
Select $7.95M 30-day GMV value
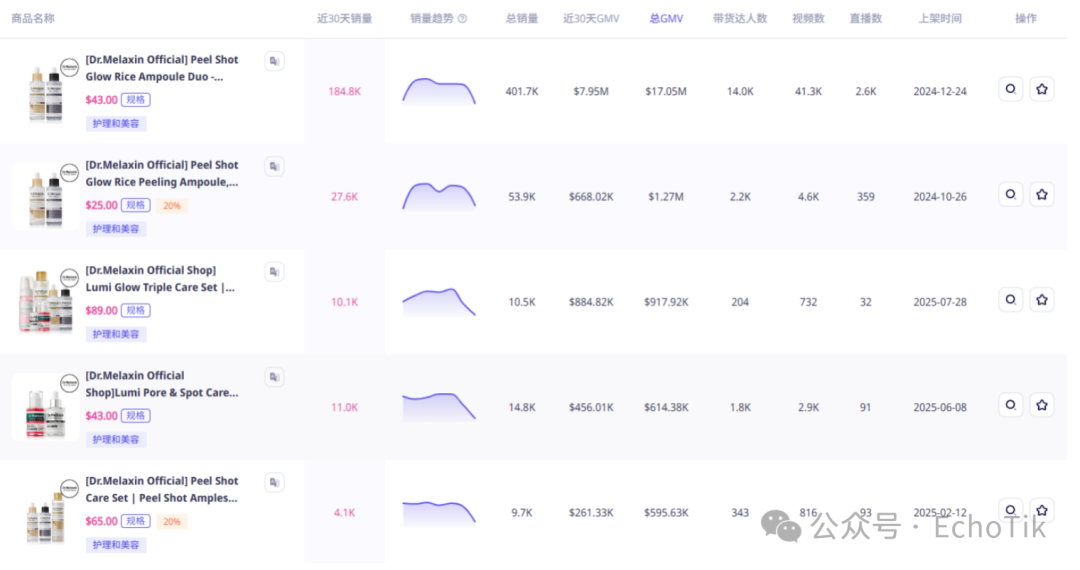click(591, 92)
